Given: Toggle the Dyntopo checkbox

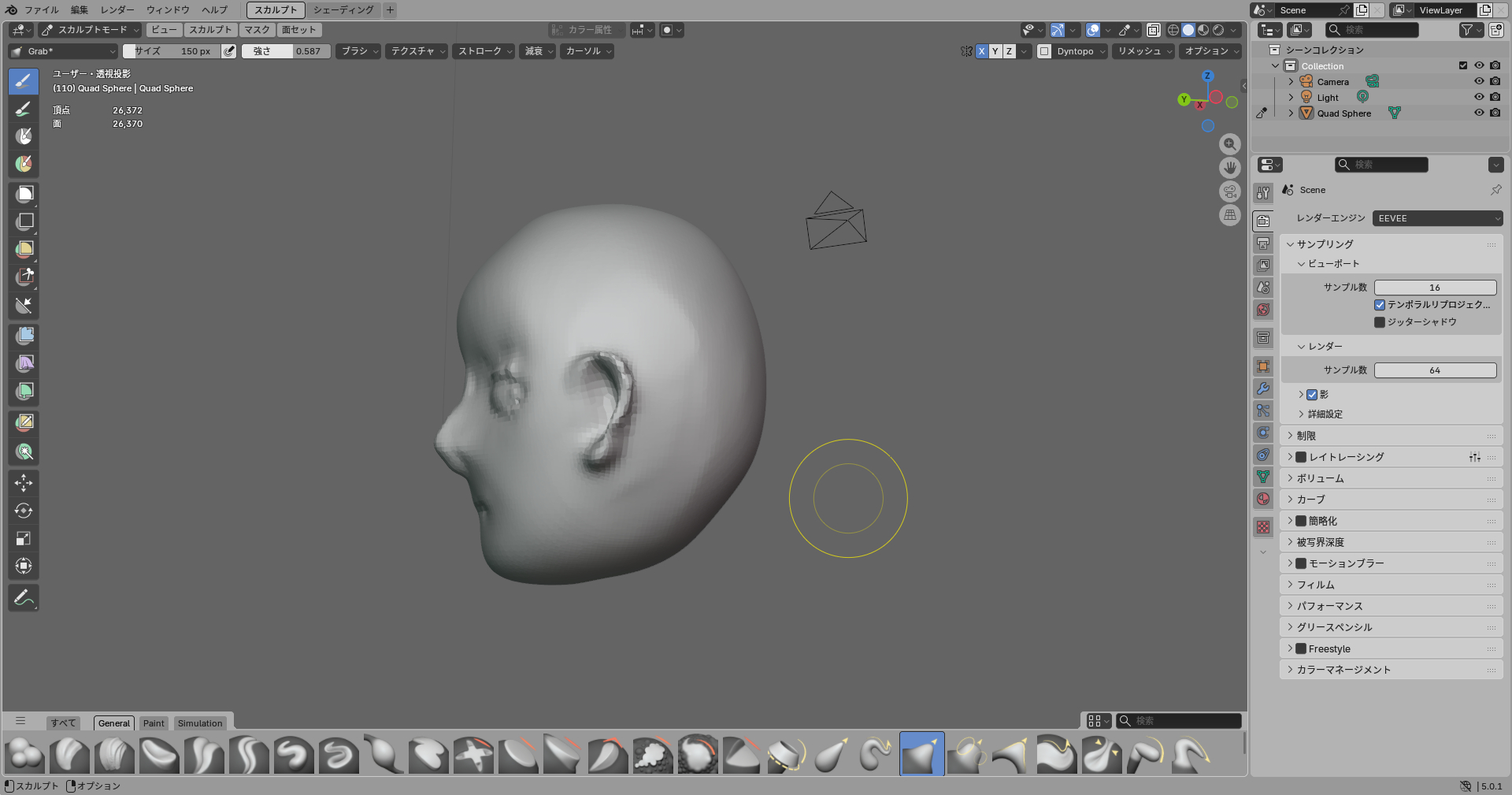Looking at the screenshot, I should (x=1044, y=51).
